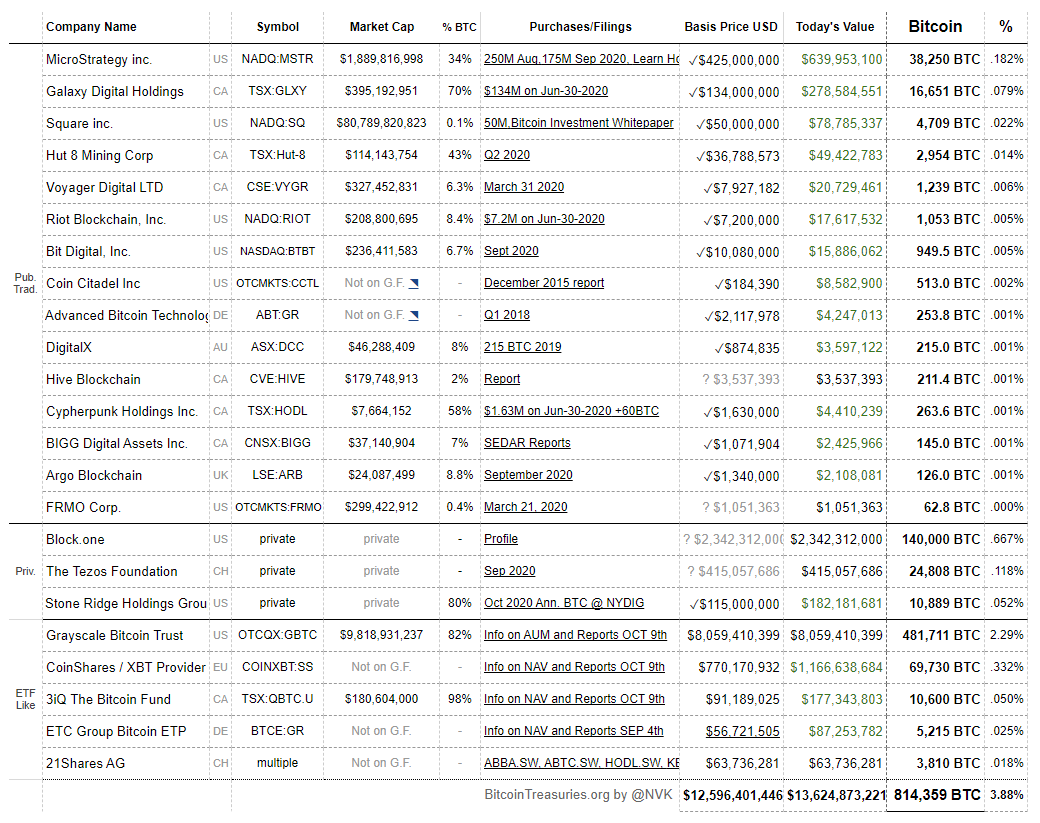Open CoinShares' Info on NAV and Reports link
The height and width of the screenshot is (823, 1040).
click(x=574, y=667)
